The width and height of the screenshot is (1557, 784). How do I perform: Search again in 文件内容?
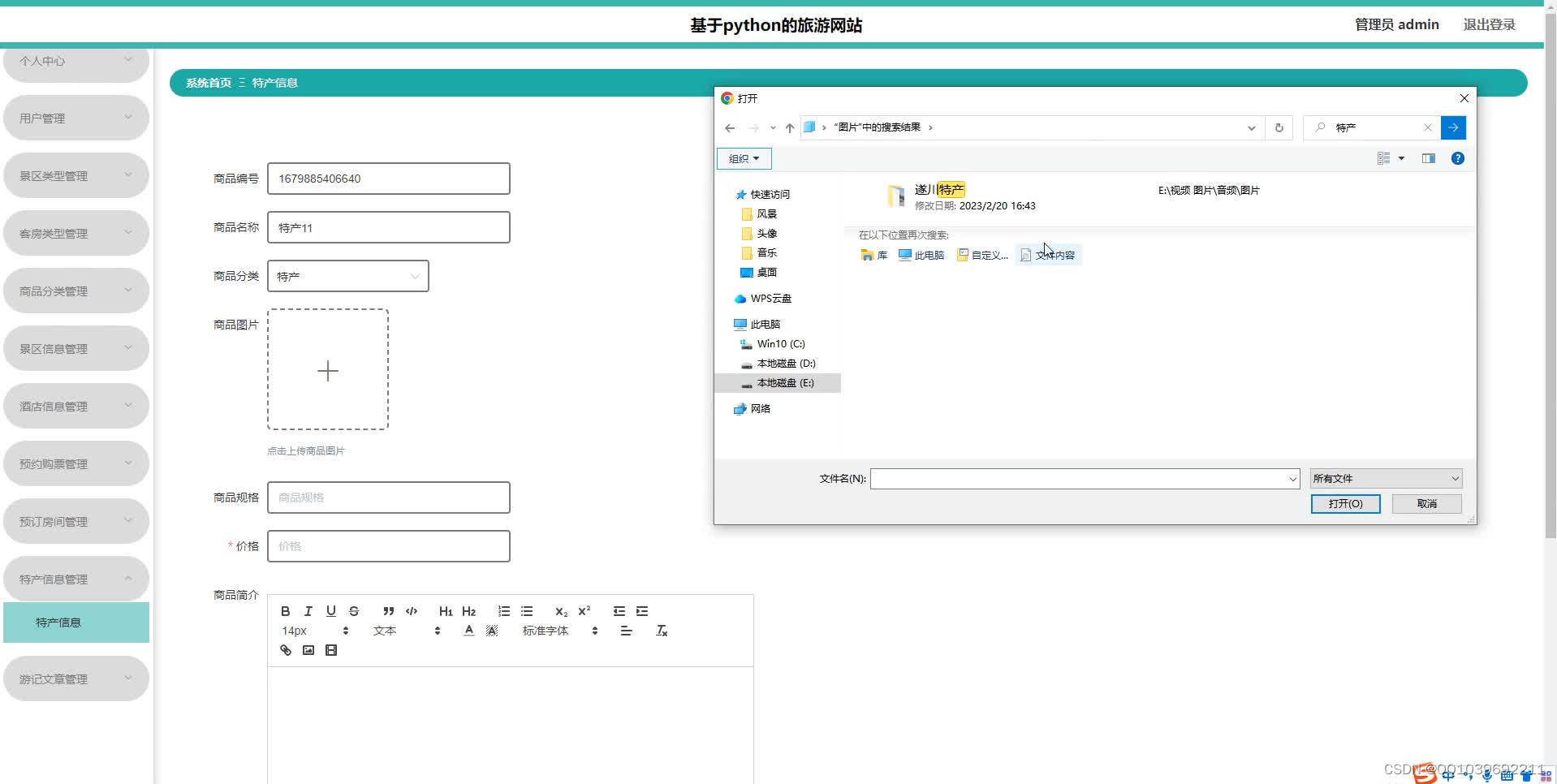pyautogui.click(x=1048, y=255)
